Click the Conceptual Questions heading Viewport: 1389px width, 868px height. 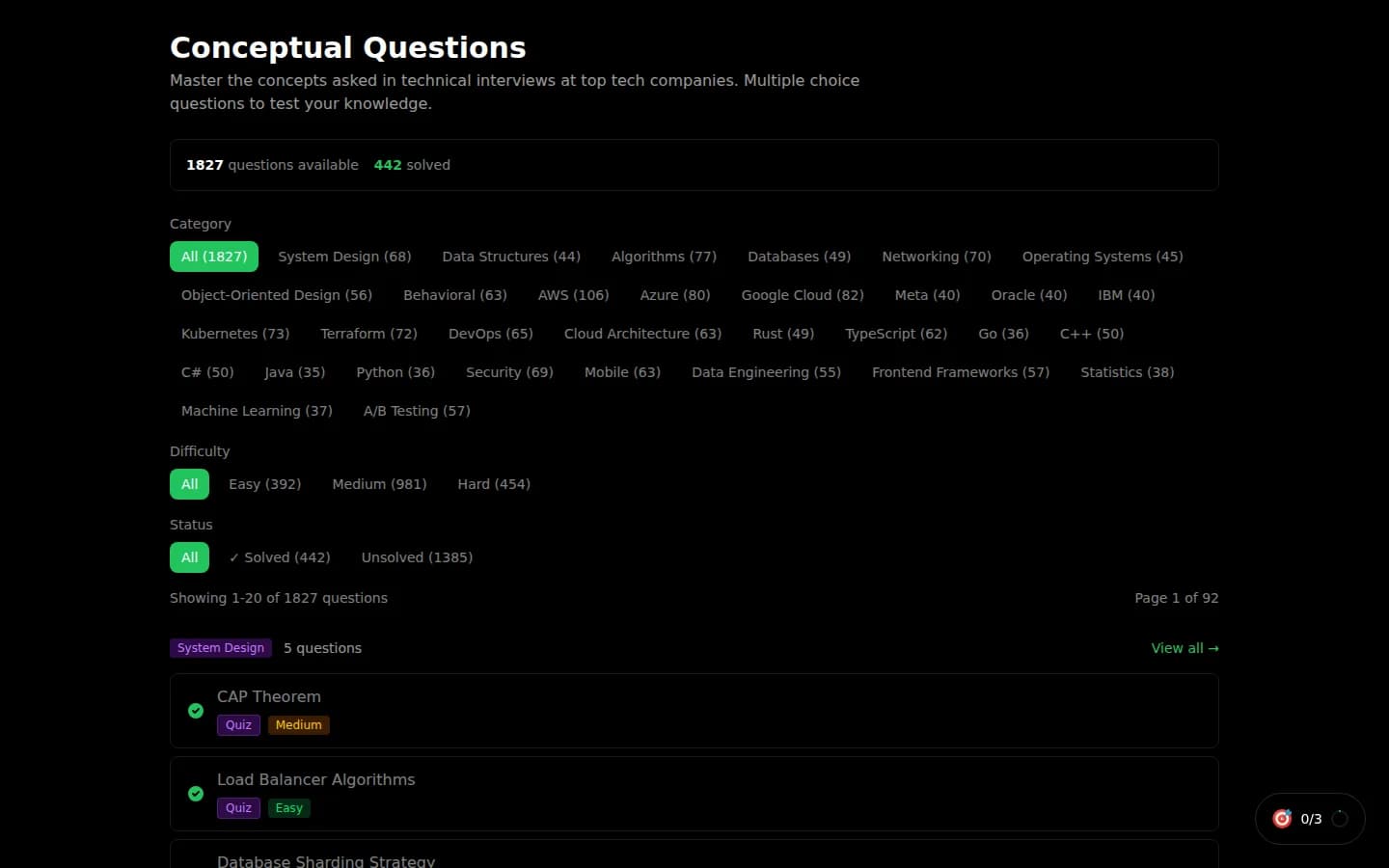tap(348, 47)
